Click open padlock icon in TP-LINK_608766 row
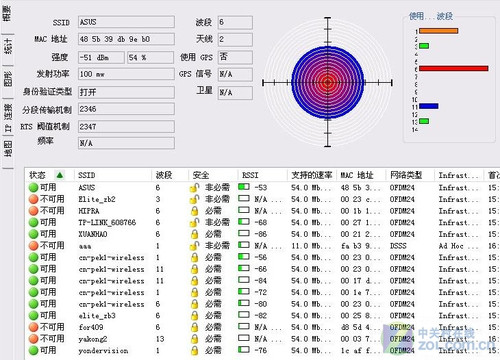 point(194,222)
